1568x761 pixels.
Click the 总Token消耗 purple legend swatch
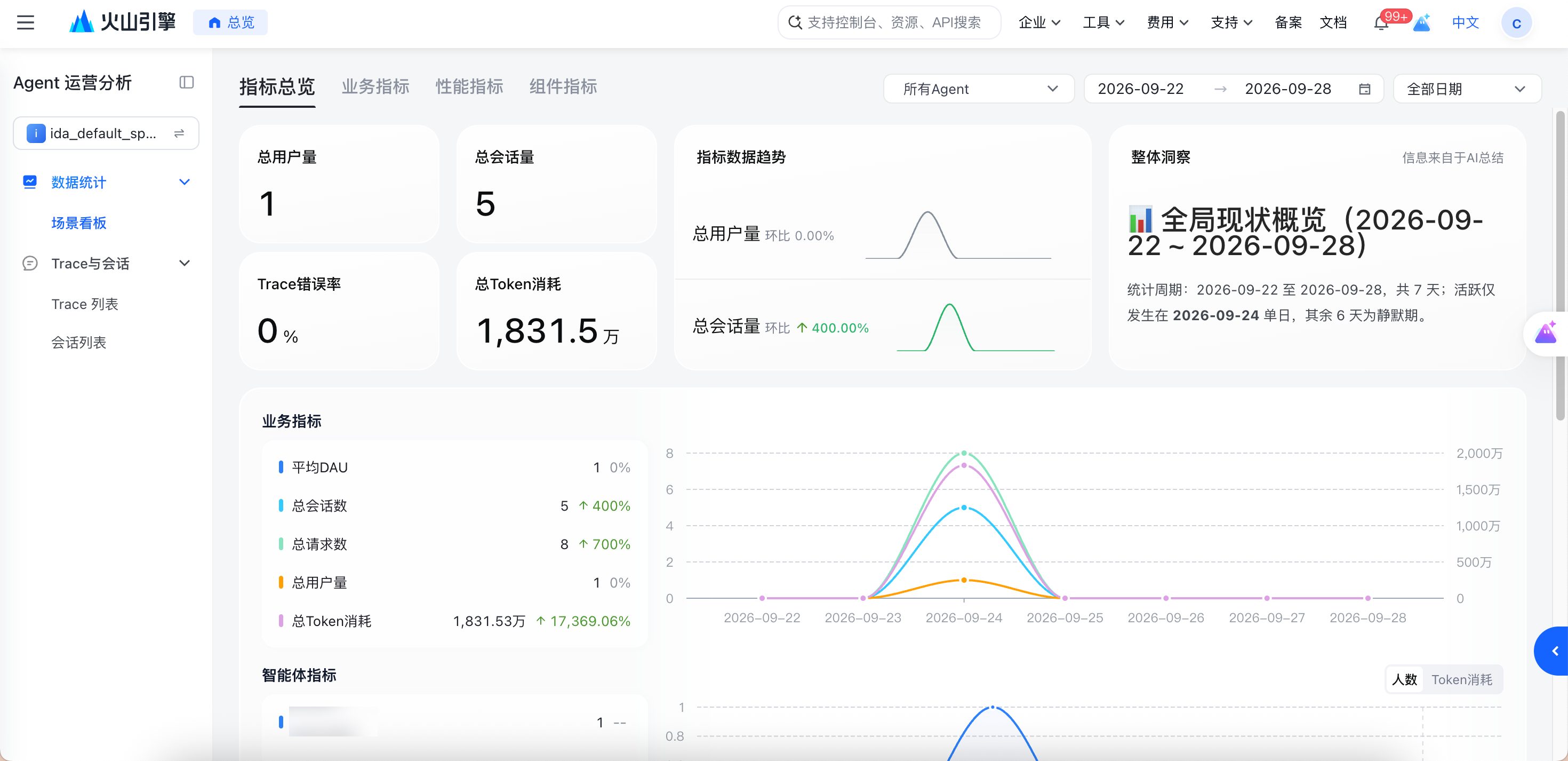(281, 621)
